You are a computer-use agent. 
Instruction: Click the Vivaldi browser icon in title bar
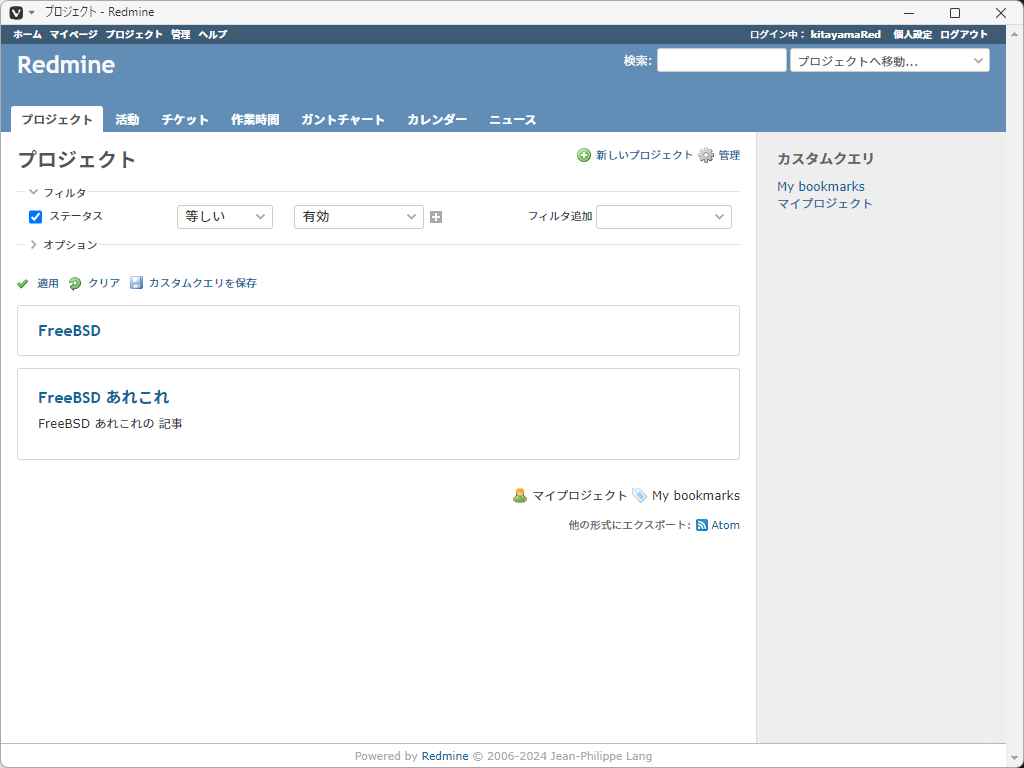pyautogui.click(x=16, y=12)
